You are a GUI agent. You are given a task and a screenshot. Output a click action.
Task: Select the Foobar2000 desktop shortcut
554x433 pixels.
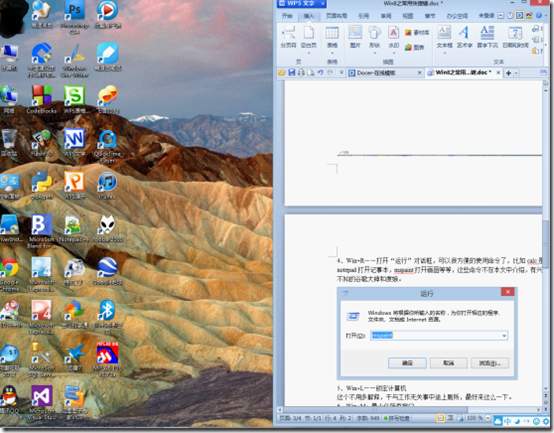(x=107, y=229)
